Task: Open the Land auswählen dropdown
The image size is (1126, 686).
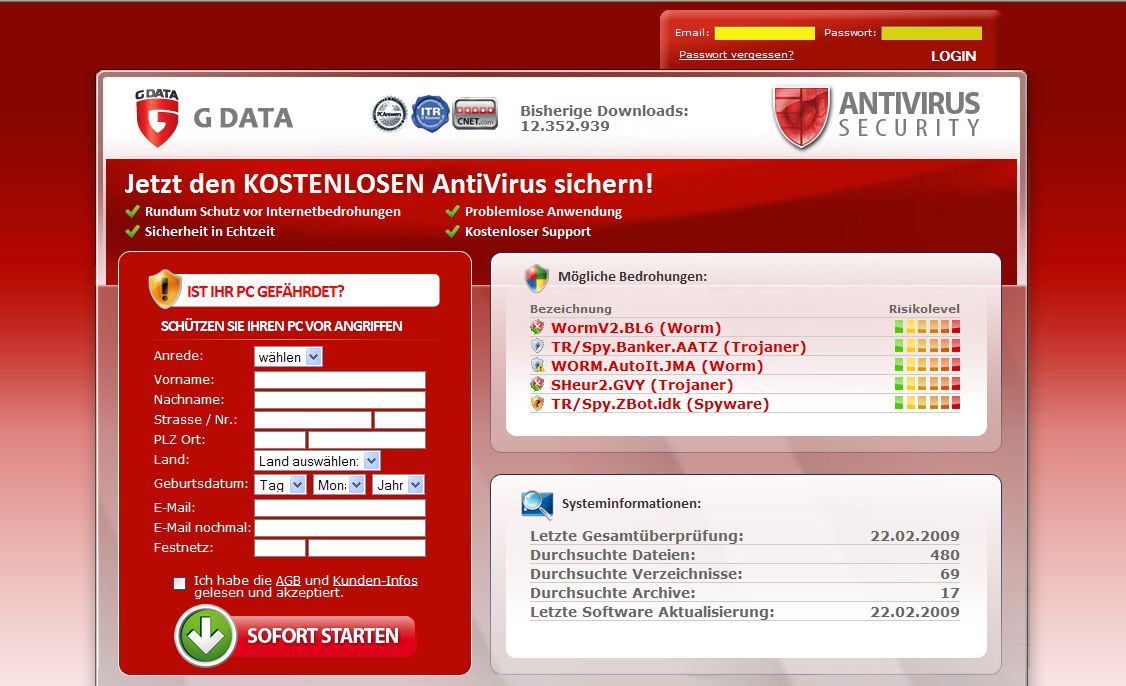Action: pyautogui.click(x=317, y=460)
